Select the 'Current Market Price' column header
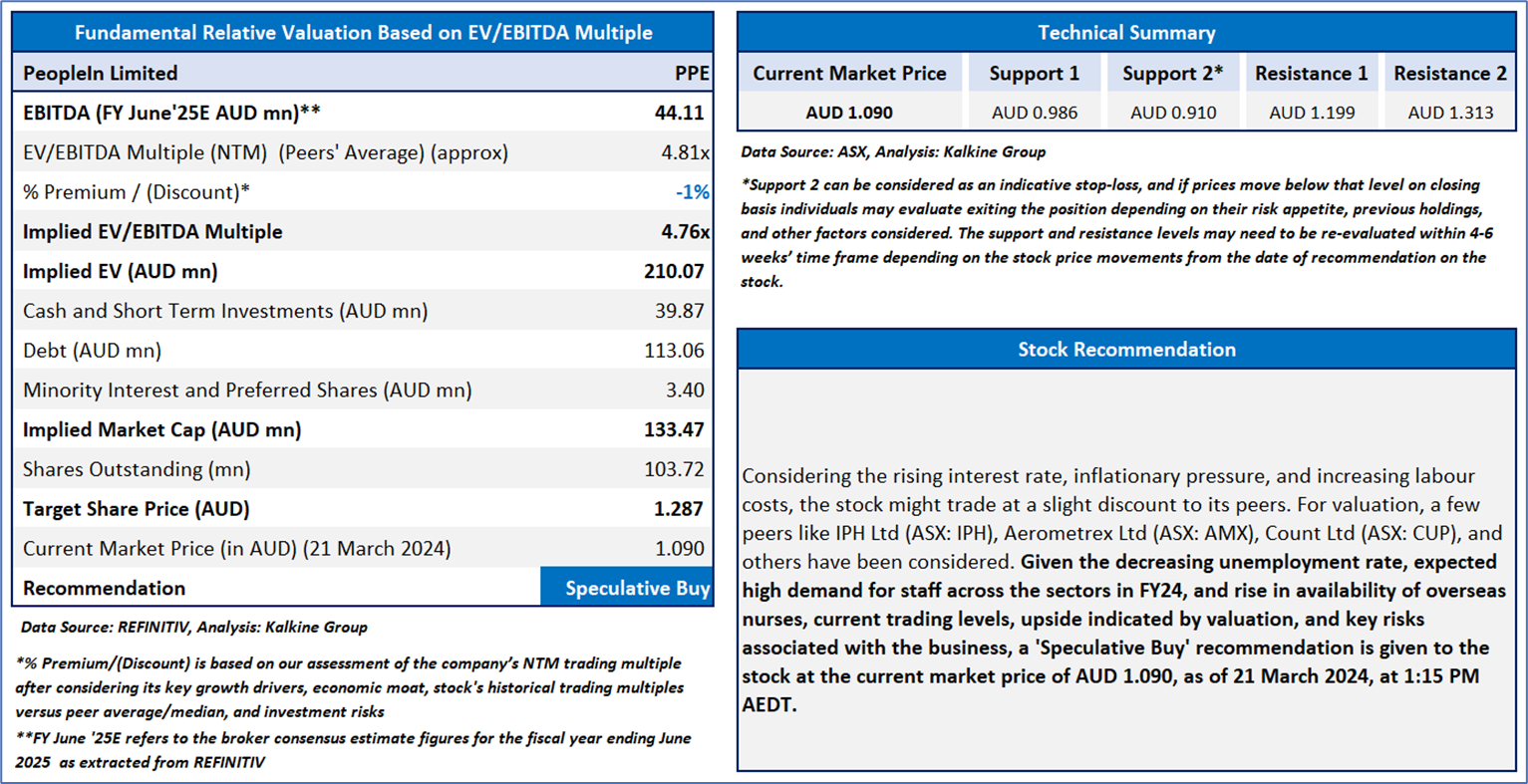Viewport: 1528px width, 784px height. (849, 74)
